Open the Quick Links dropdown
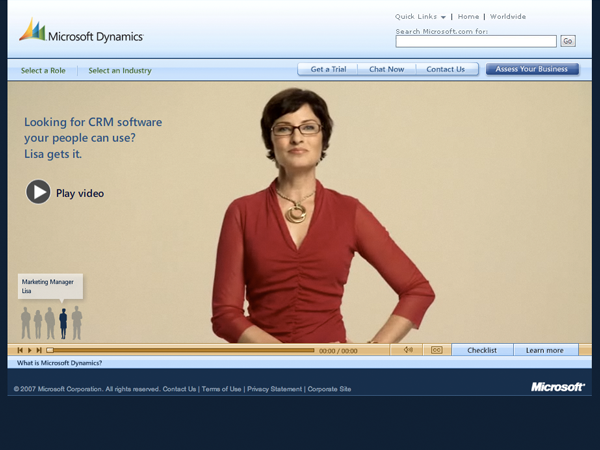 tap(420, 16)
